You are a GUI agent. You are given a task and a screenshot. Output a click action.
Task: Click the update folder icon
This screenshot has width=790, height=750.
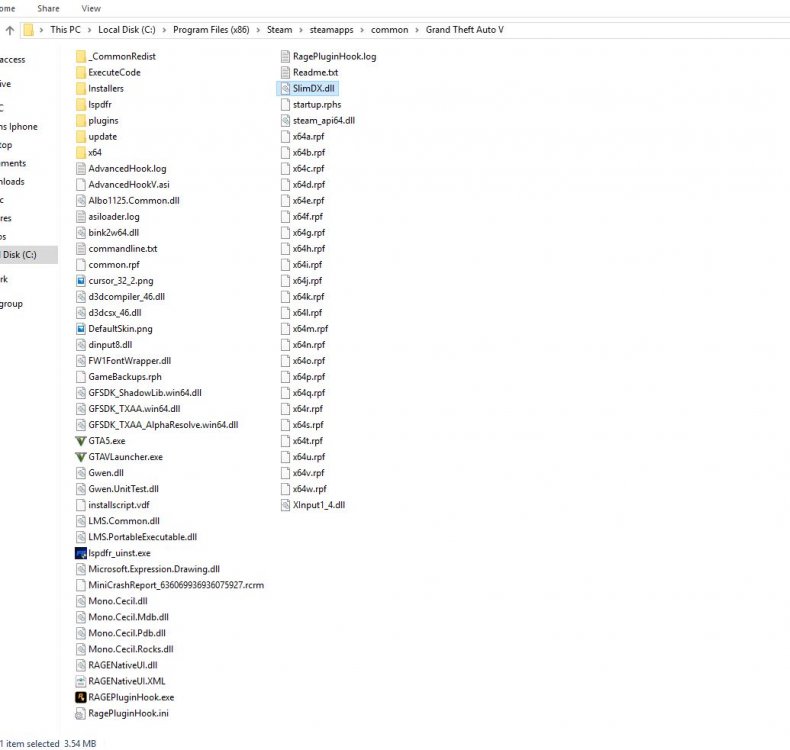coord(81,137)
